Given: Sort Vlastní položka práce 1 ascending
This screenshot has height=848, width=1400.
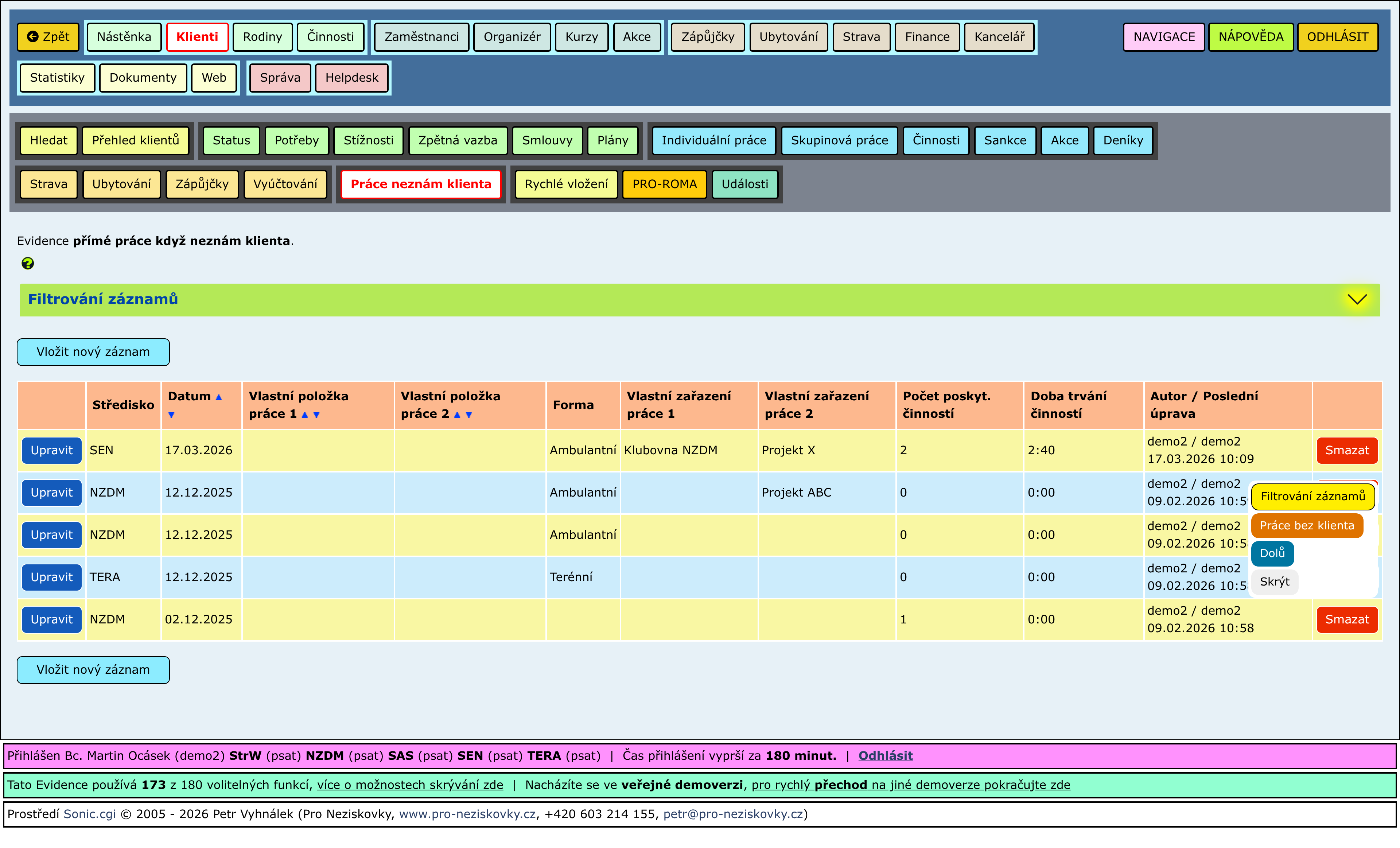Looking at the screenshot, I should tap(304, 415).
